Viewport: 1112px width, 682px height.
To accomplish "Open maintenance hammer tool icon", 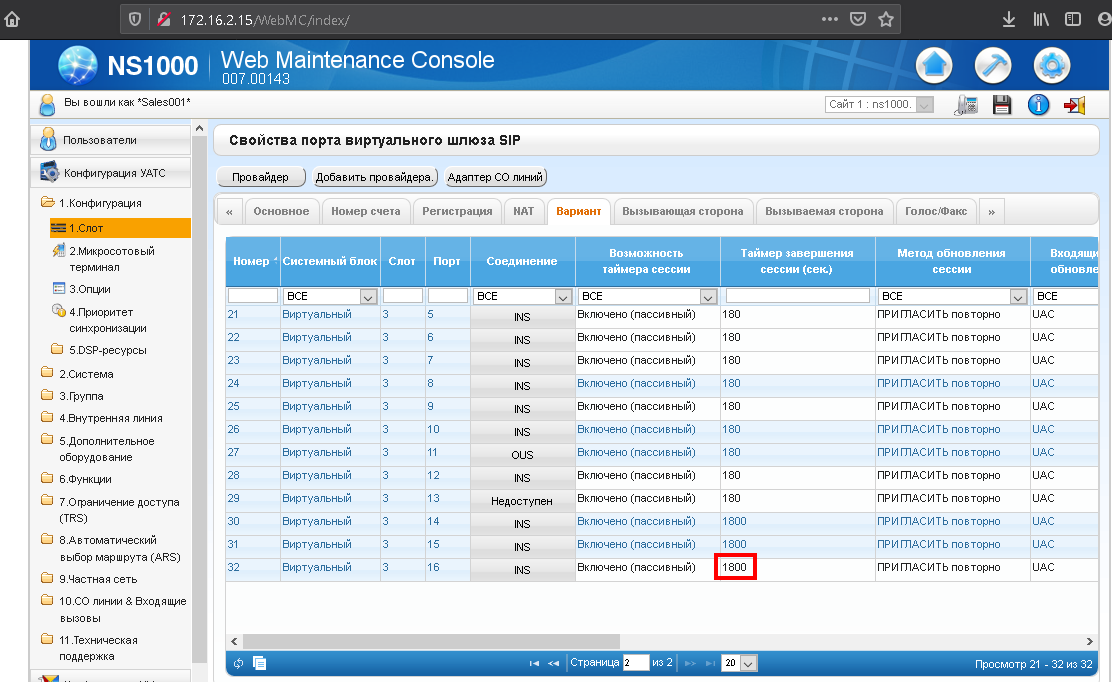I will pyautogui.click(x=993, y=66).
